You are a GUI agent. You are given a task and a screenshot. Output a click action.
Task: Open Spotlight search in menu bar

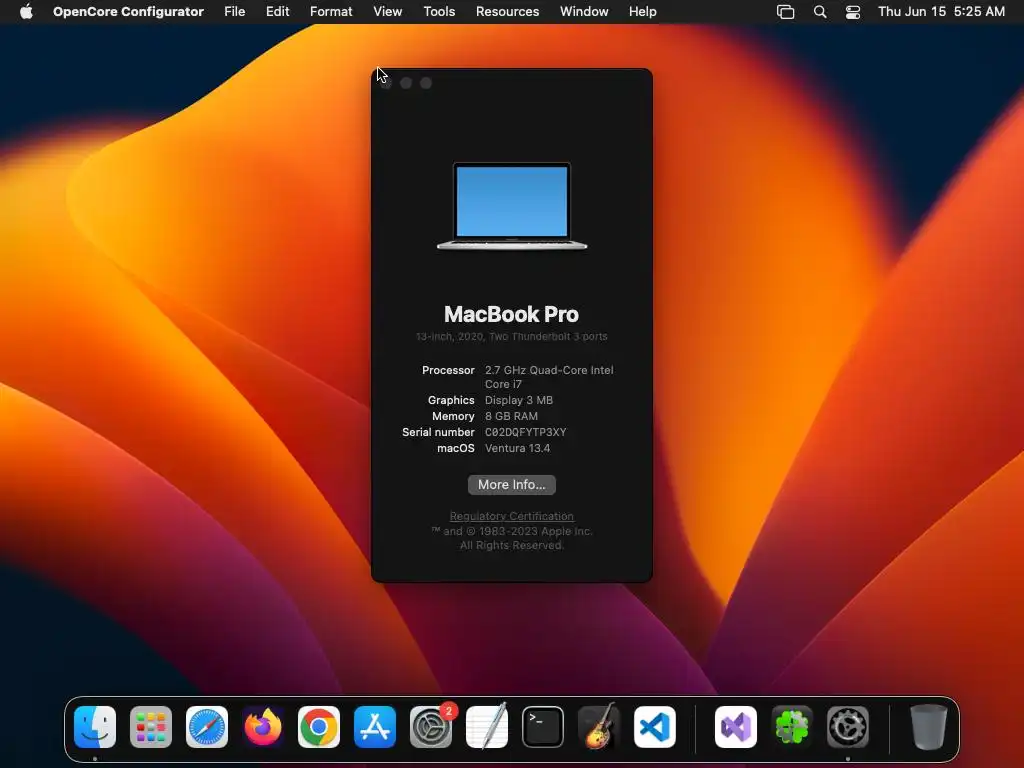820,12
